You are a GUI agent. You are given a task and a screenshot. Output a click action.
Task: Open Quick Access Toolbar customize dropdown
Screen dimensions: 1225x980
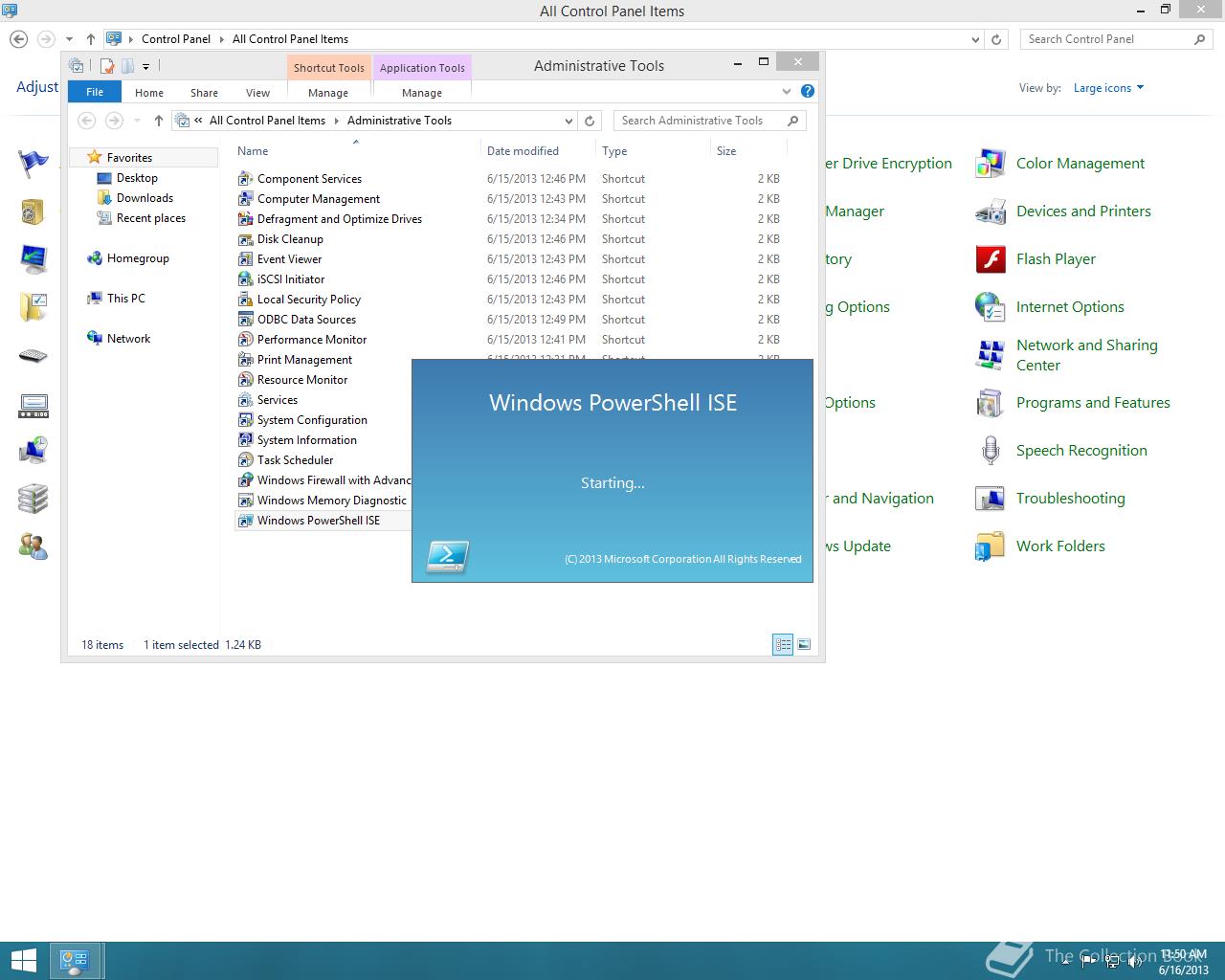pyautogui.click(x=145, y=66)
